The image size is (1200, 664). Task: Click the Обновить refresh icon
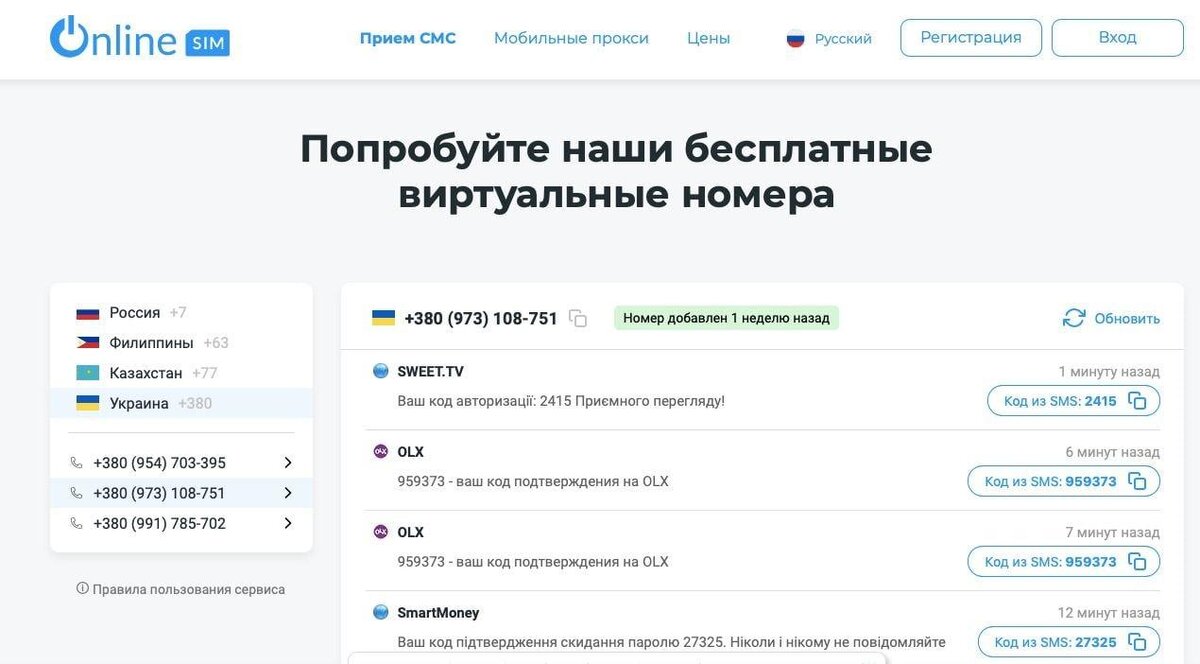1074,318
